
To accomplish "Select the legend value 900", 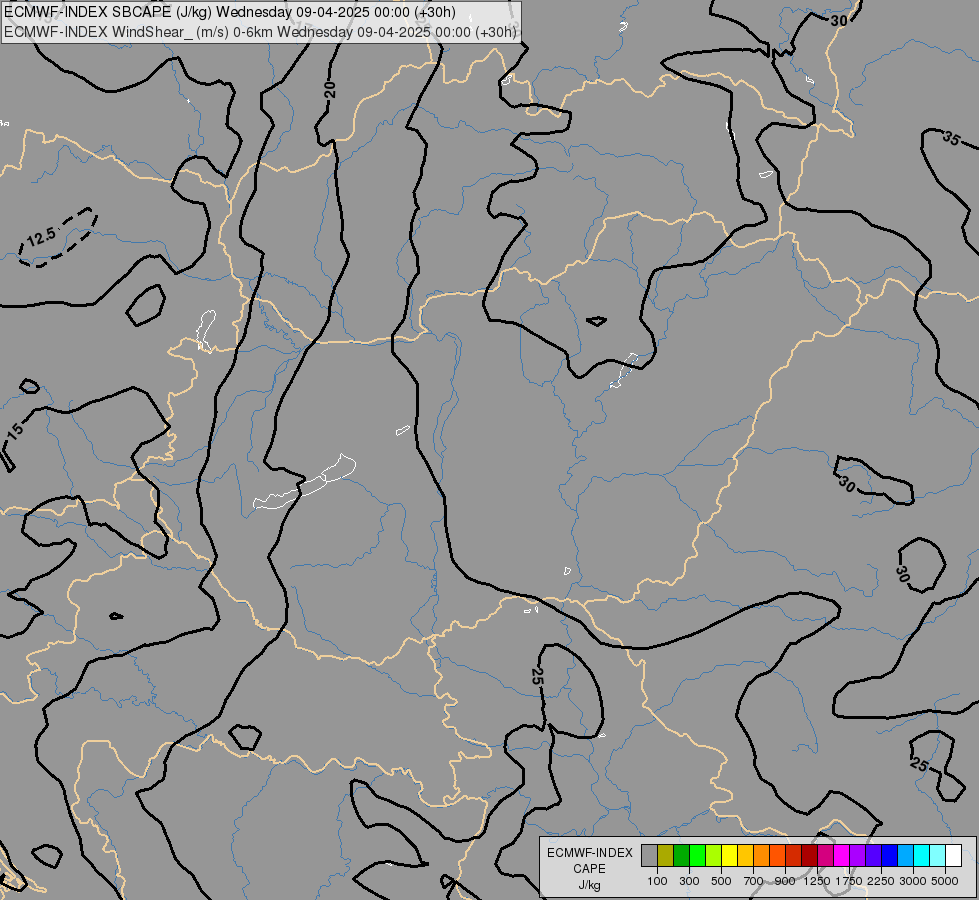I will [785, 881].
